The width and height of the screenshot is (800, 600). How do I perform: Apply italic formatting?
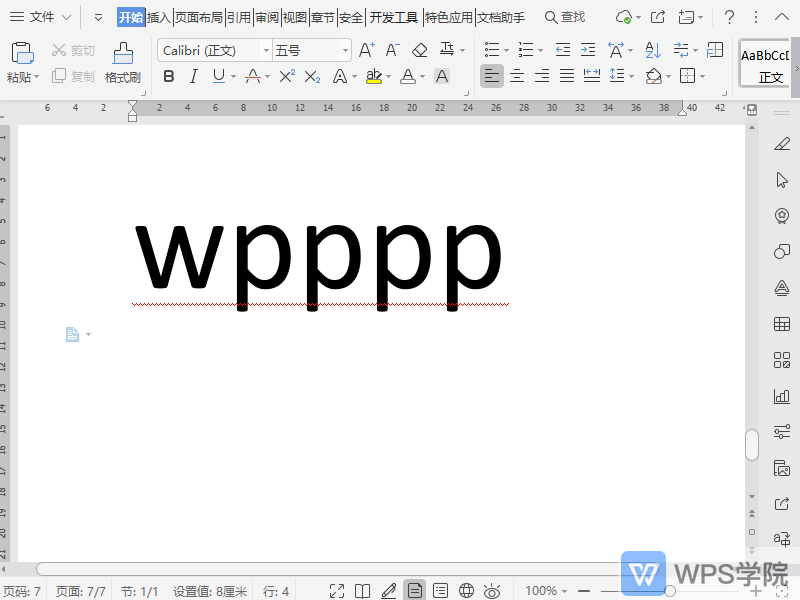coord(194,75)
